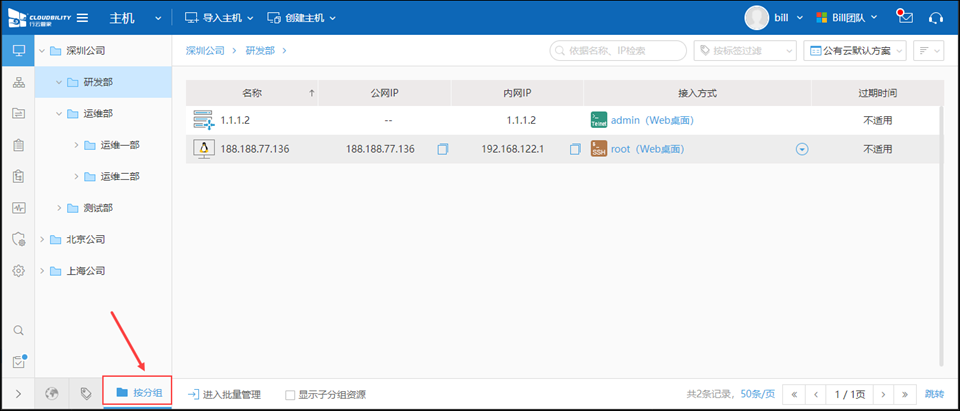This screenshot has height=412, width=960.
Task: Open admin (Web桌面) access link
Action: (651, 120)
